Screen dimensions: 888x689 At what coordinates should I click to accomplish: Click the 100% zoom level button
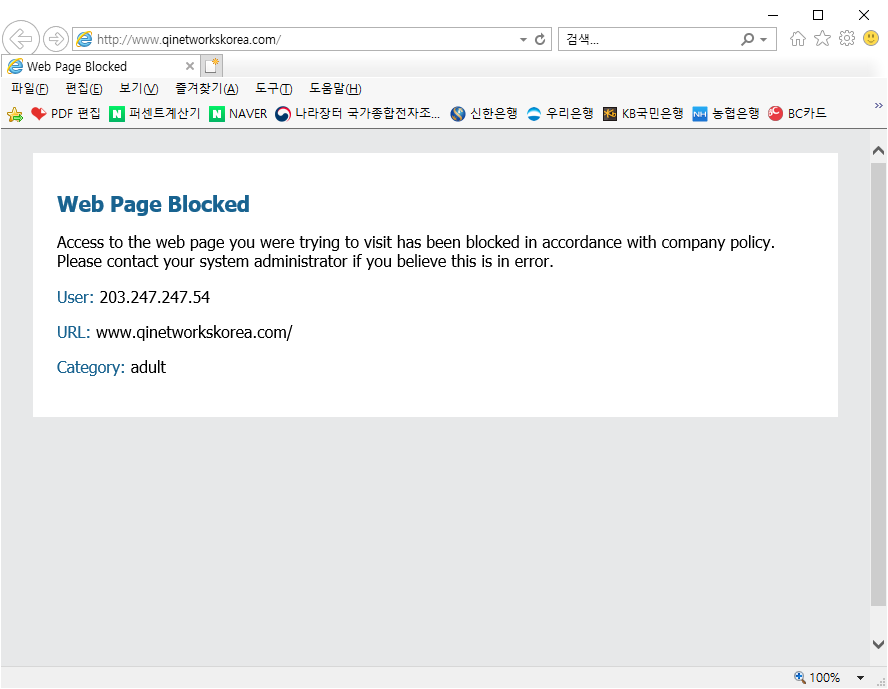817,678
